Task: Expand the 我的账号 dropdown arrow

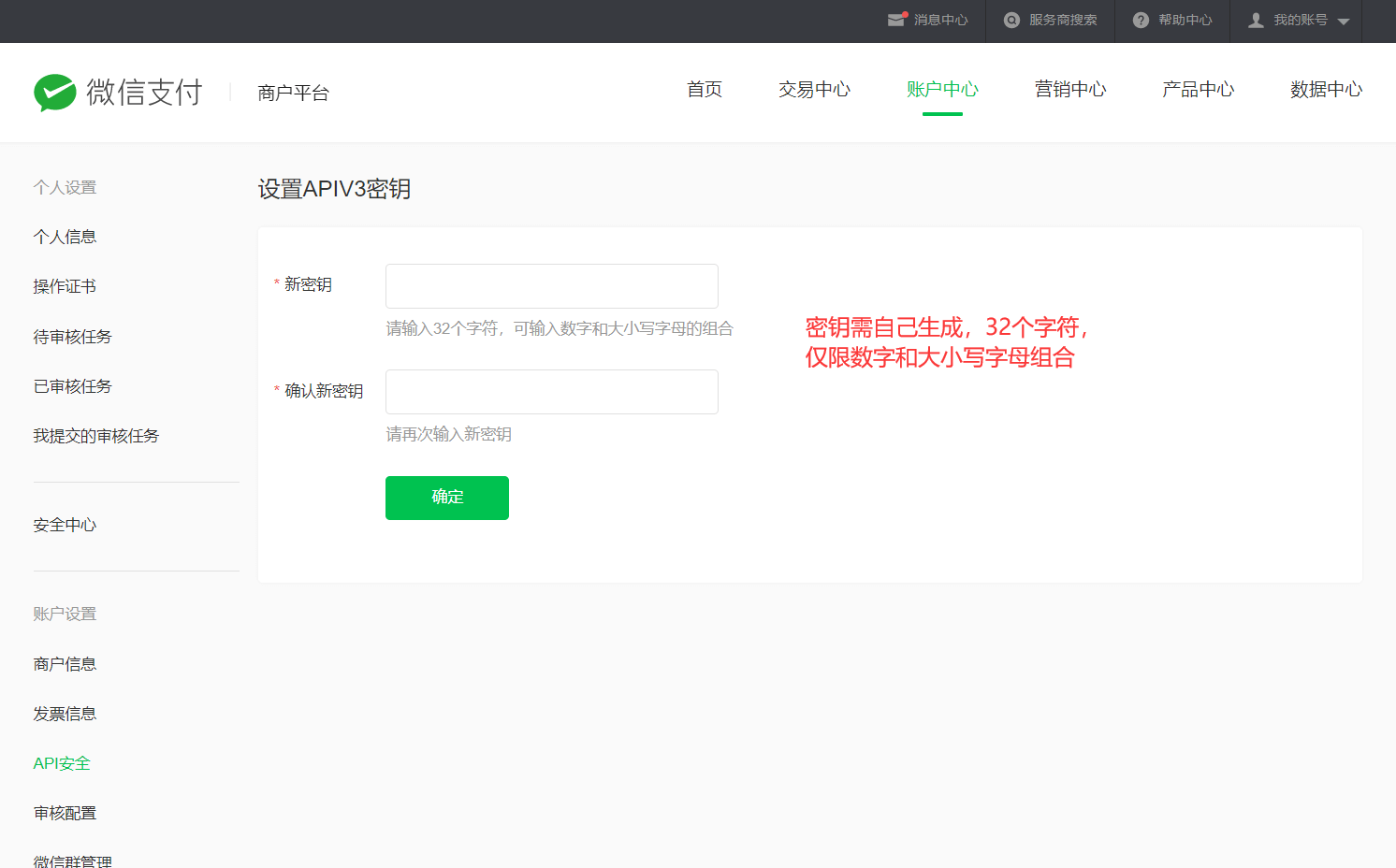Action: [1344, 22]
